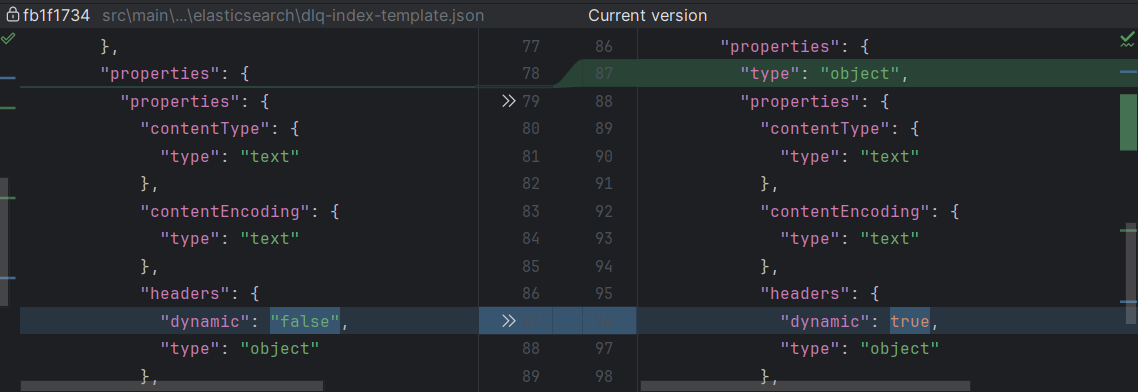Click "headers" key in the right pane
1138x392 pixels.
coord(805,293)
